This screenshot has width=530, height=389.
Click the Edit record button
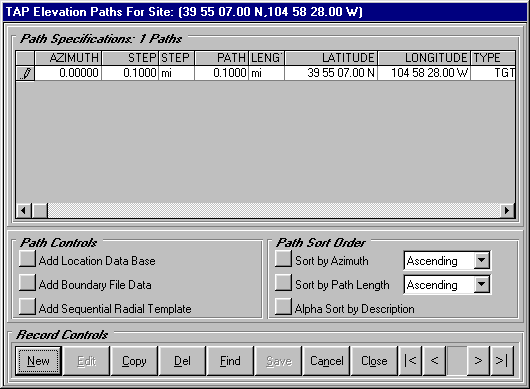(x=87, y=361)
